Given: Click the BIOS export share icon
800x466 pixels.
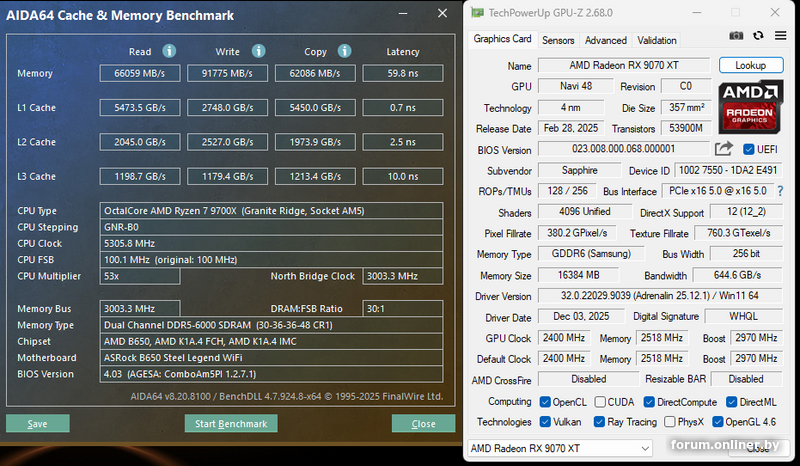Looking at the screenshot, I should pyautogui.click(x=724, y=149).
